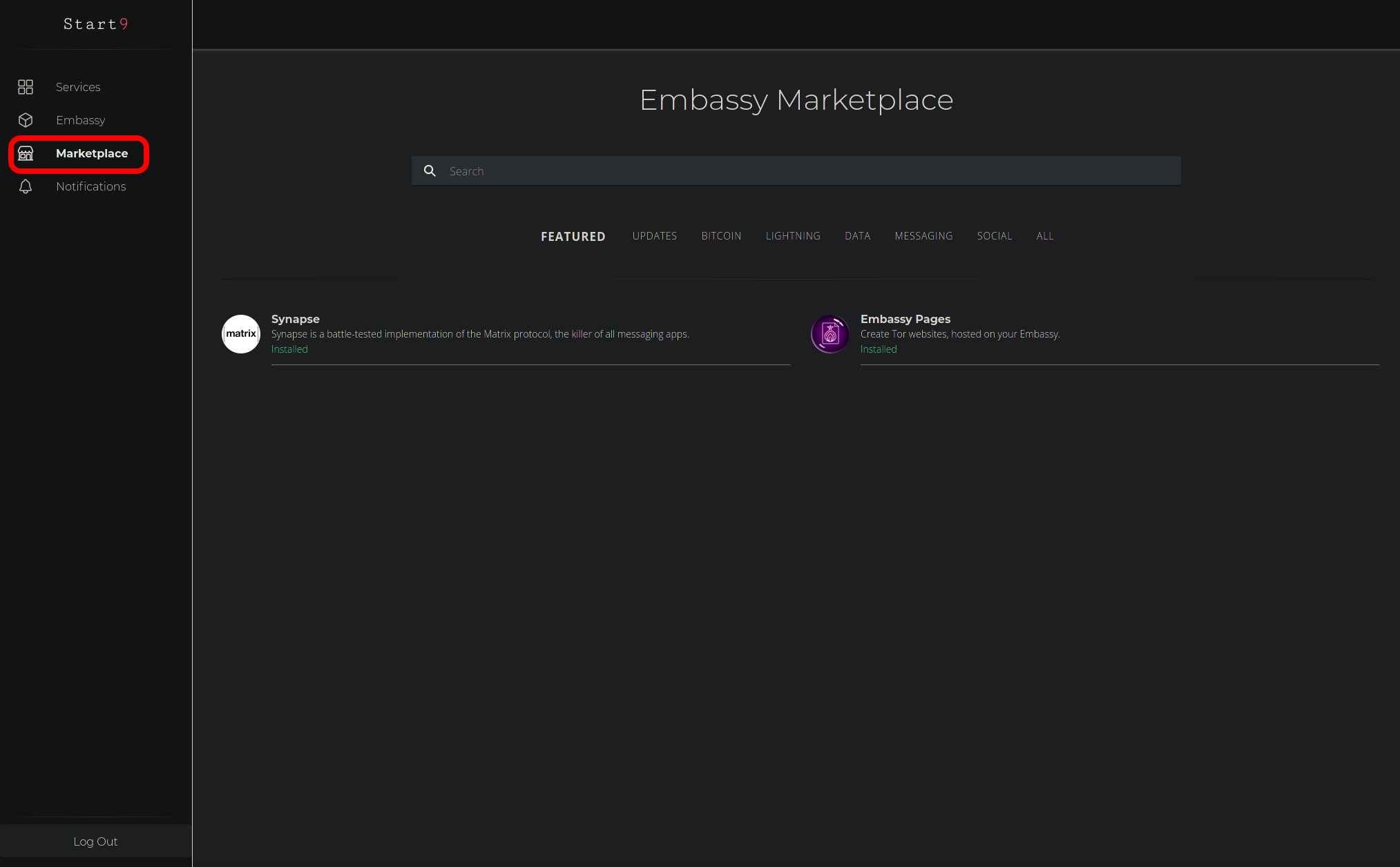Click the Notifications bell icon
The height and width of the screenshot is (867, 1400).
click(x=26, y=186)
